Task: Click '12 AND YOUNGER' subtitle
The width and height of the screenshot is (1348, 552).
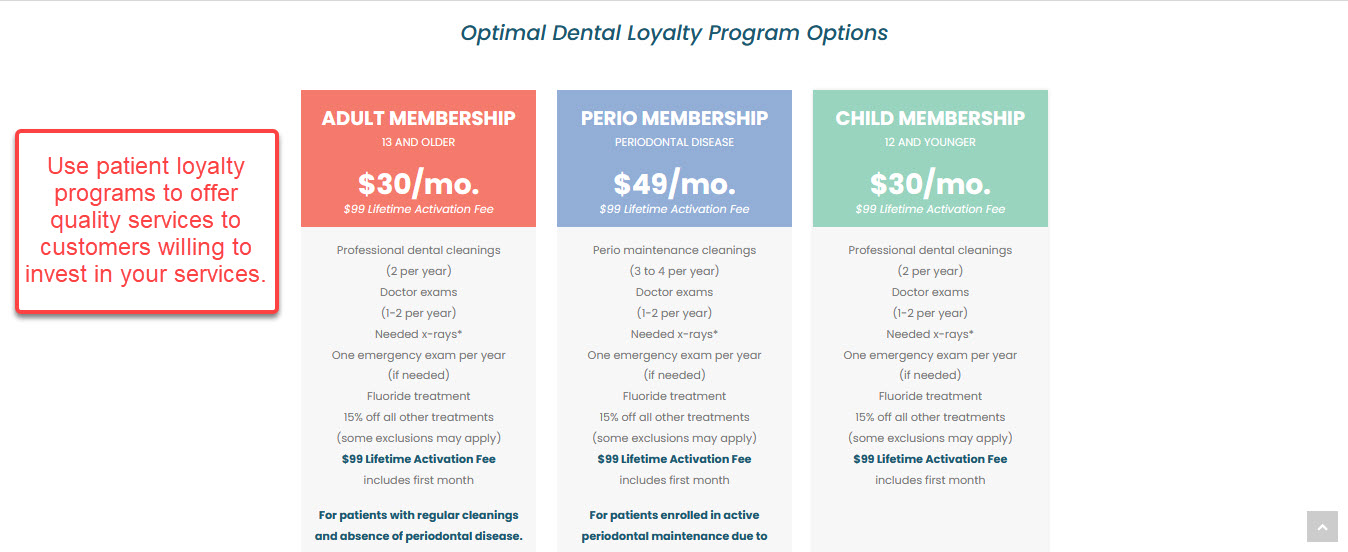Action: click(930, 142)
